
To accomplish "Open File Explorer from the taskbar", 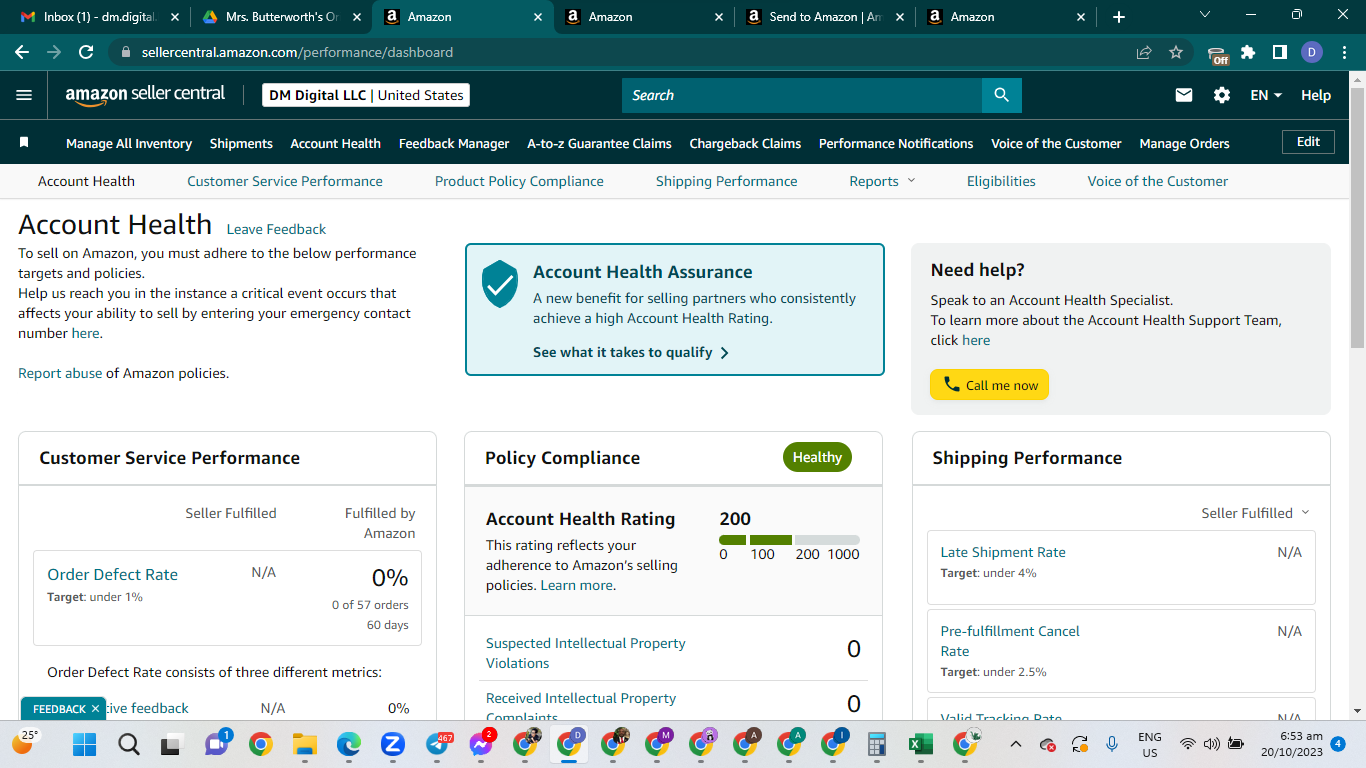I will [304, 744].
